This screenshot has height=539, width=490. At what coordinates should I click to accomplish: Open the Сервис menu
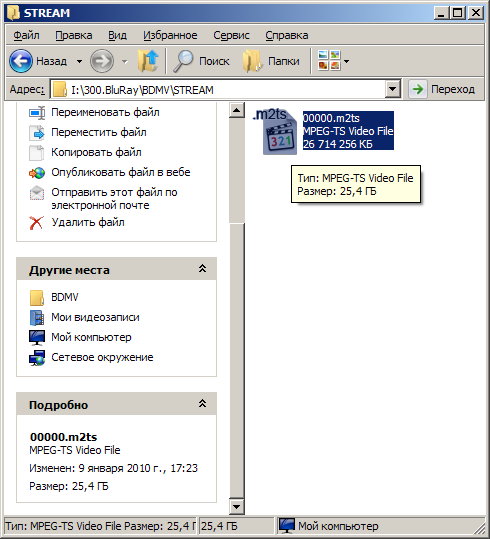click(231, 35)
